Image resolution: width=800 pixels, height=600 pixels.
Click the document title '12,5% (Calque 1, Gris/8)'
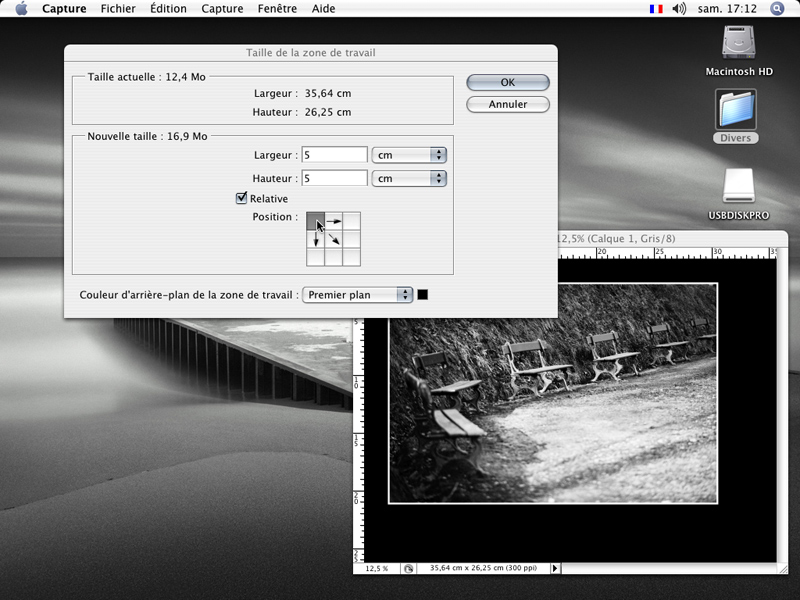pyautogui.click(x=616, y=238)
